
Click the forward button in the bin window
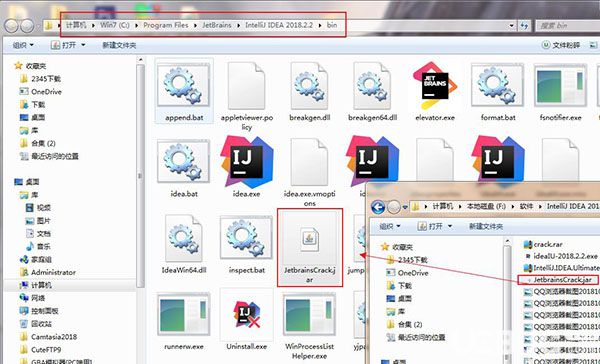(27, 26)
